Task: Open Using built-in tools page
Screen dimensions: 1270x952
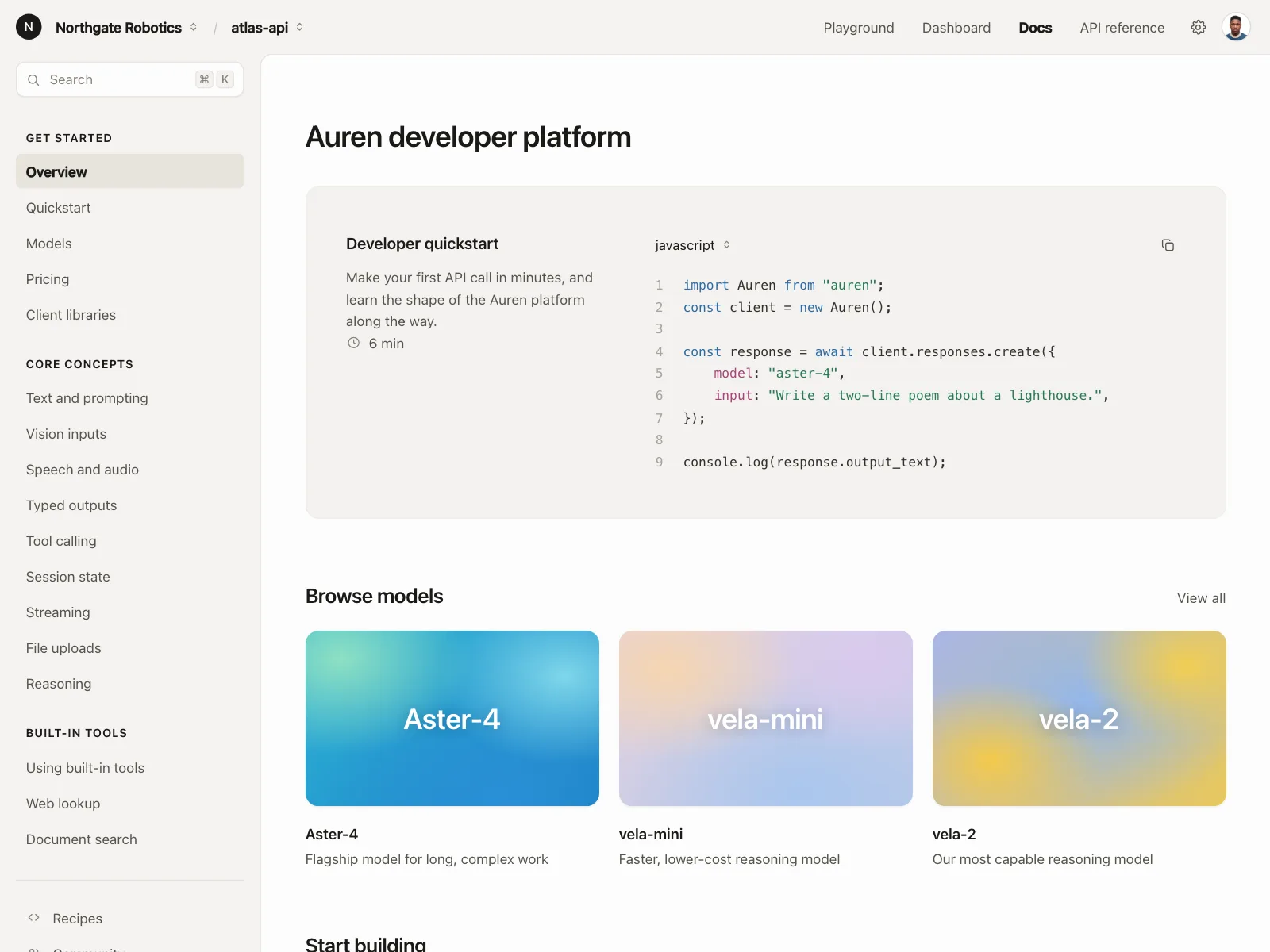Action: click(x=130, y=768)
